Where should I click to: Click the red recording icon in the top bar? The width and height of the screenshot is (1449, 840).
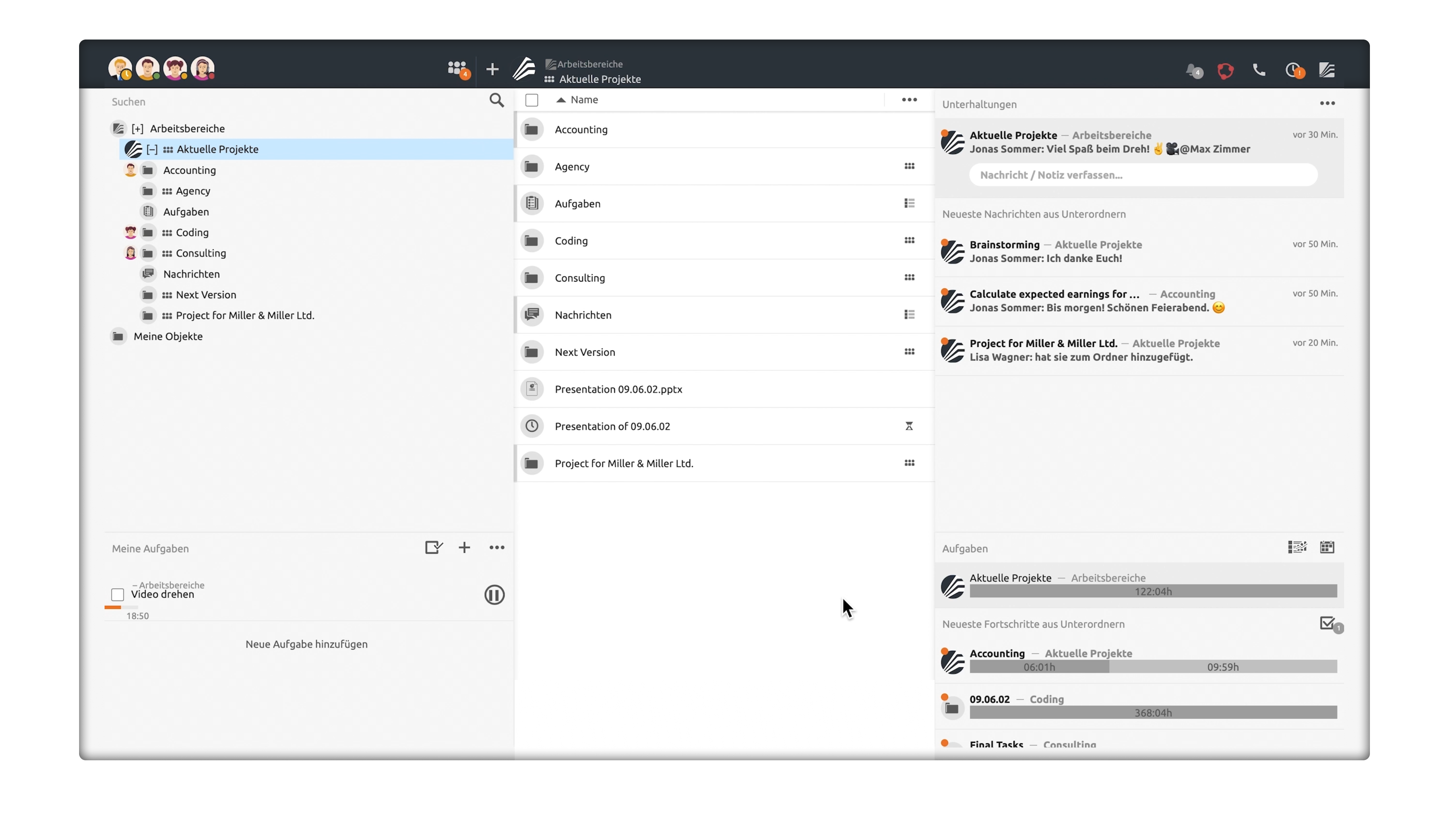[x=1225, y=70]
